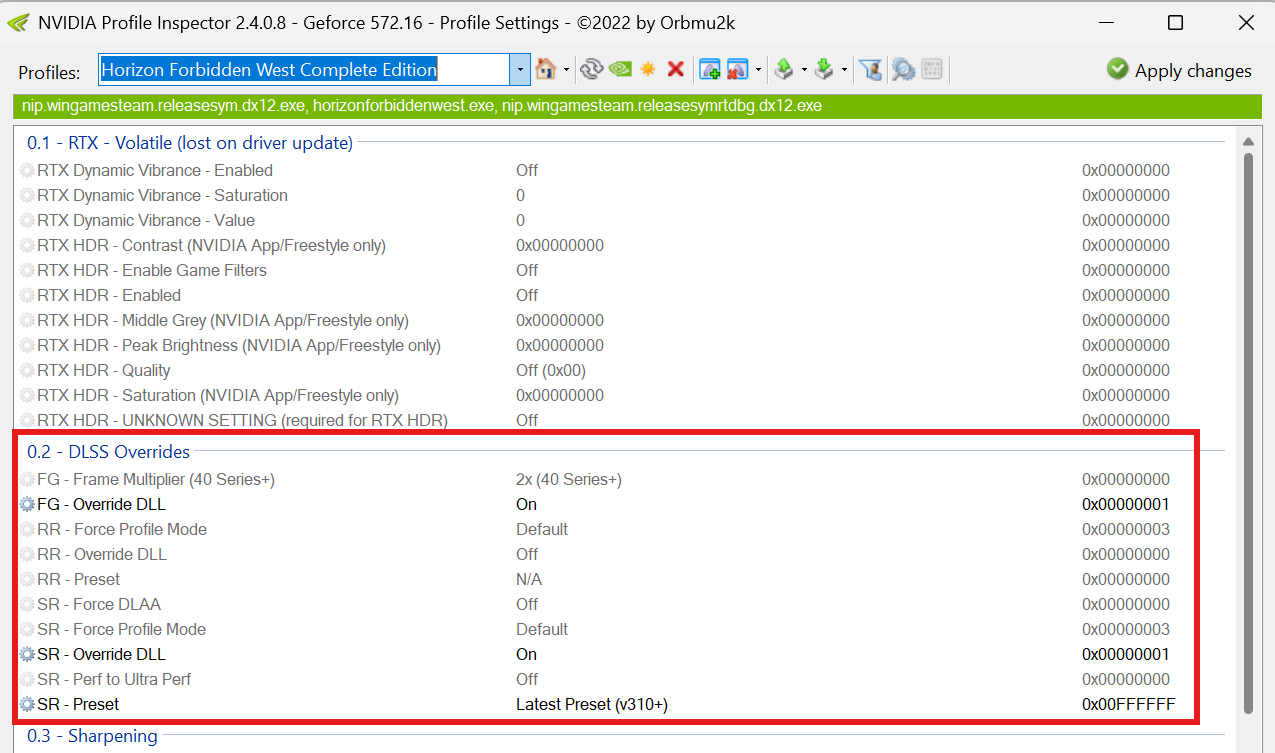Click the scrollbar up arrow of settings list
This screenshot has width=1275, height=753.
[1247, 140]
